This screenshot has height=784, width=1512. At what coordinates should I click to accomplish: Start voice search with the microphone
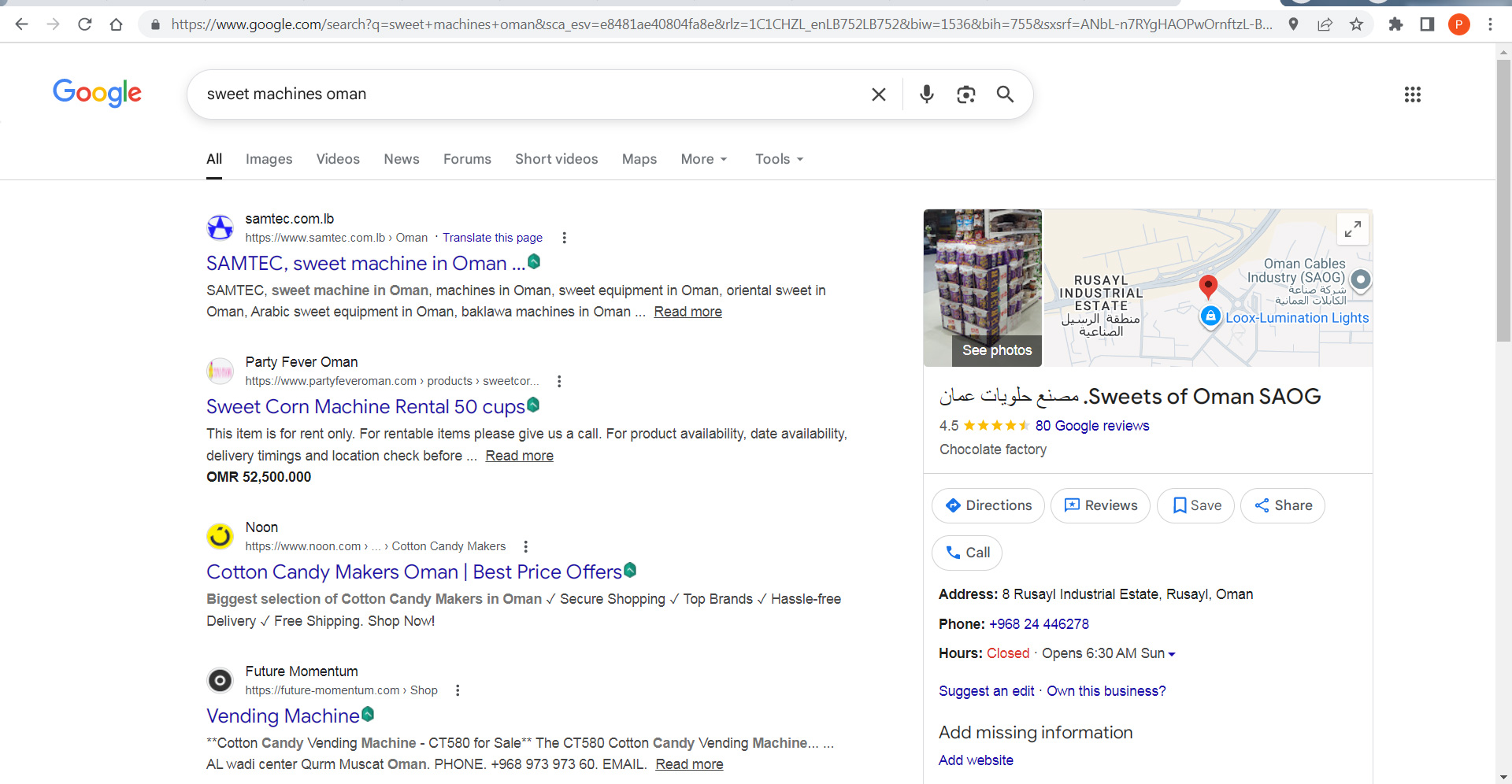tap(927, 94)
